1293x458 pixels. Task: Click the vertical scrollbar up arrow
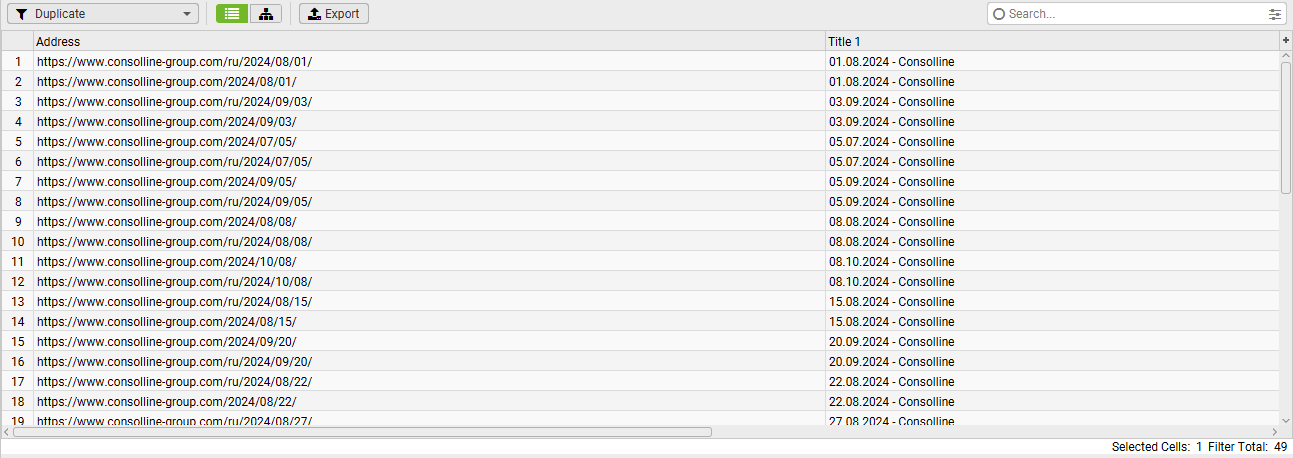[1286, 56]
